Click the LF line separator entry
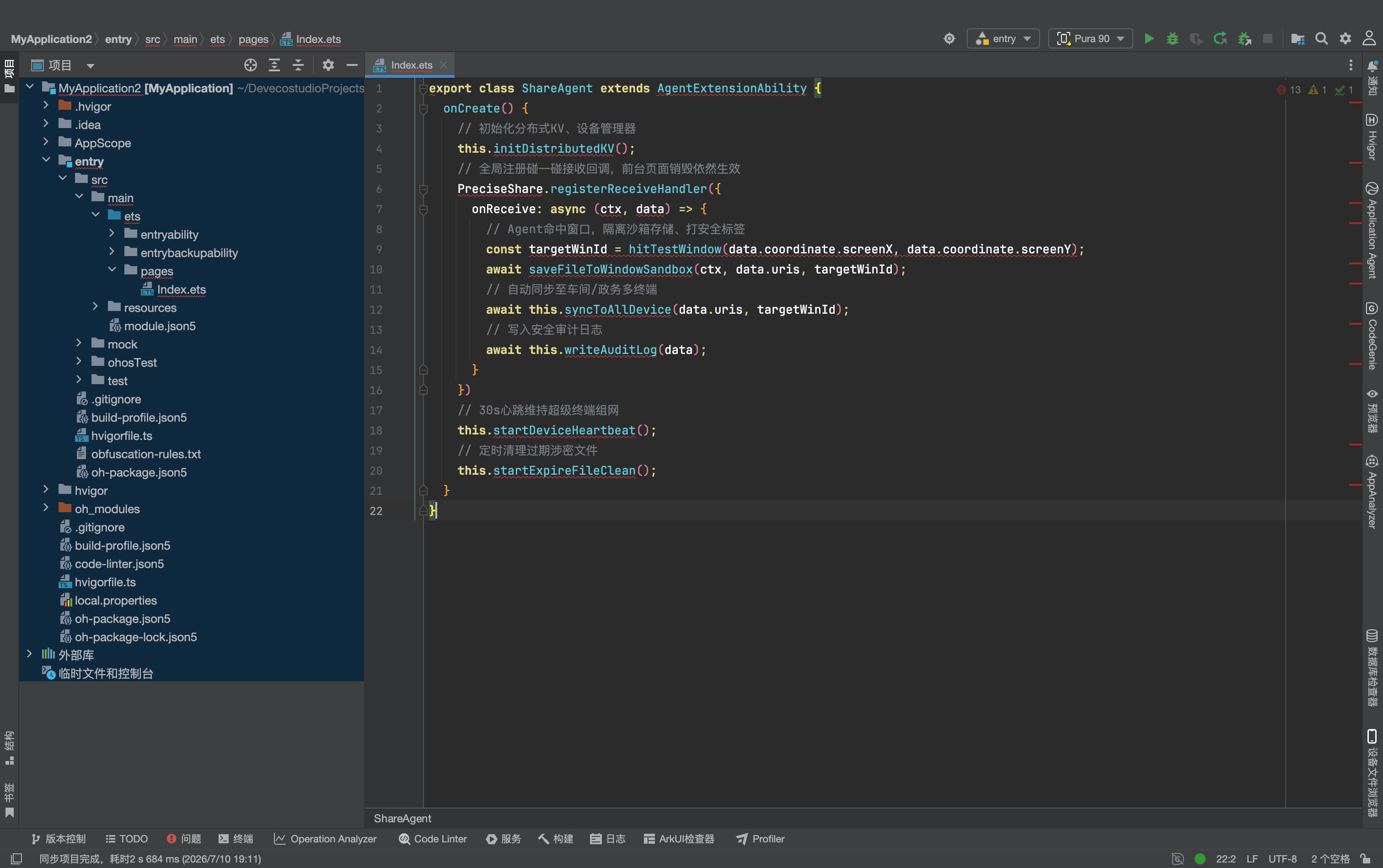The width and height of the screenshot is (1383, 868). coord(1252,859)
